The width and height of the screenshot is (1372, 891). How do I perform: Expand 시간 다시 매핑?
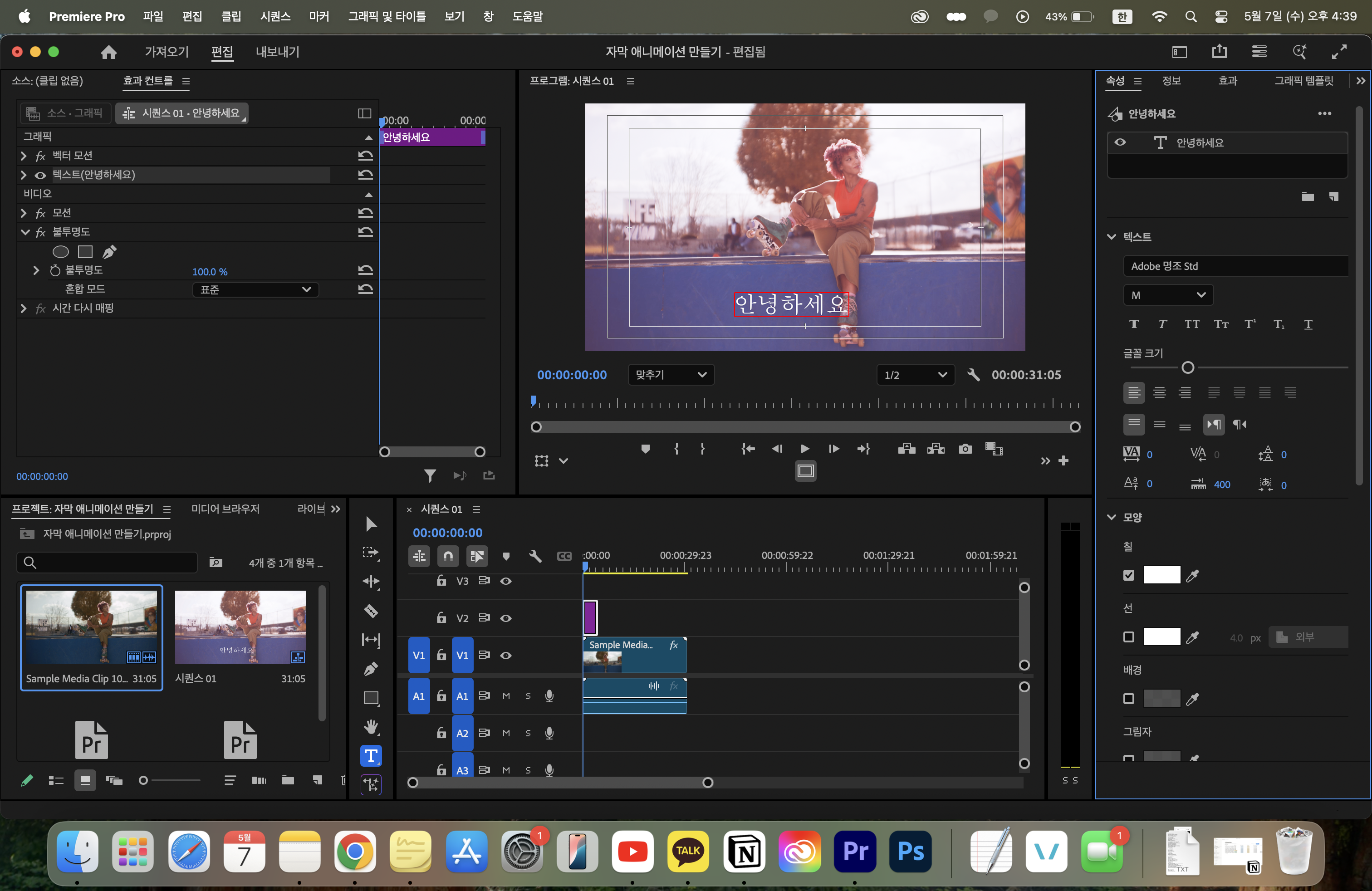24,308
